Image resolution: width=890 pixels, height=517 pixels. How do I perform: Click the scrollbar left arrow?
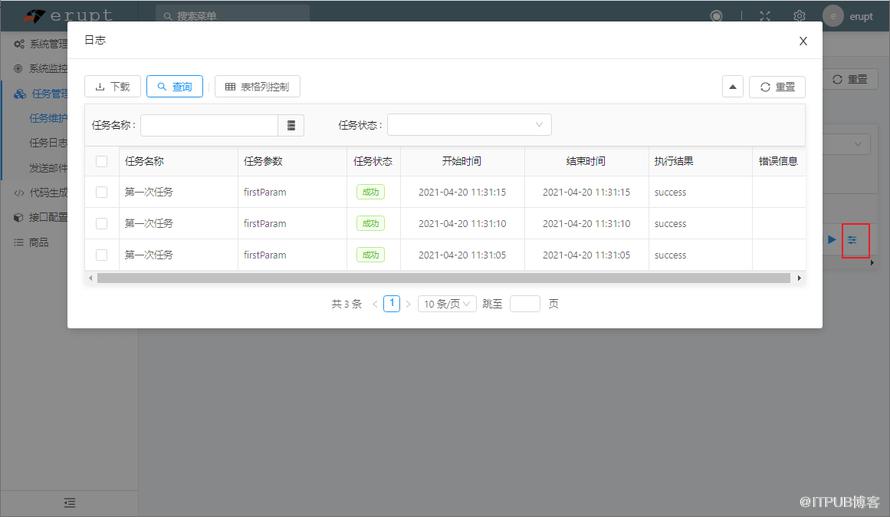pyautogui.click(x=91, y=278)
